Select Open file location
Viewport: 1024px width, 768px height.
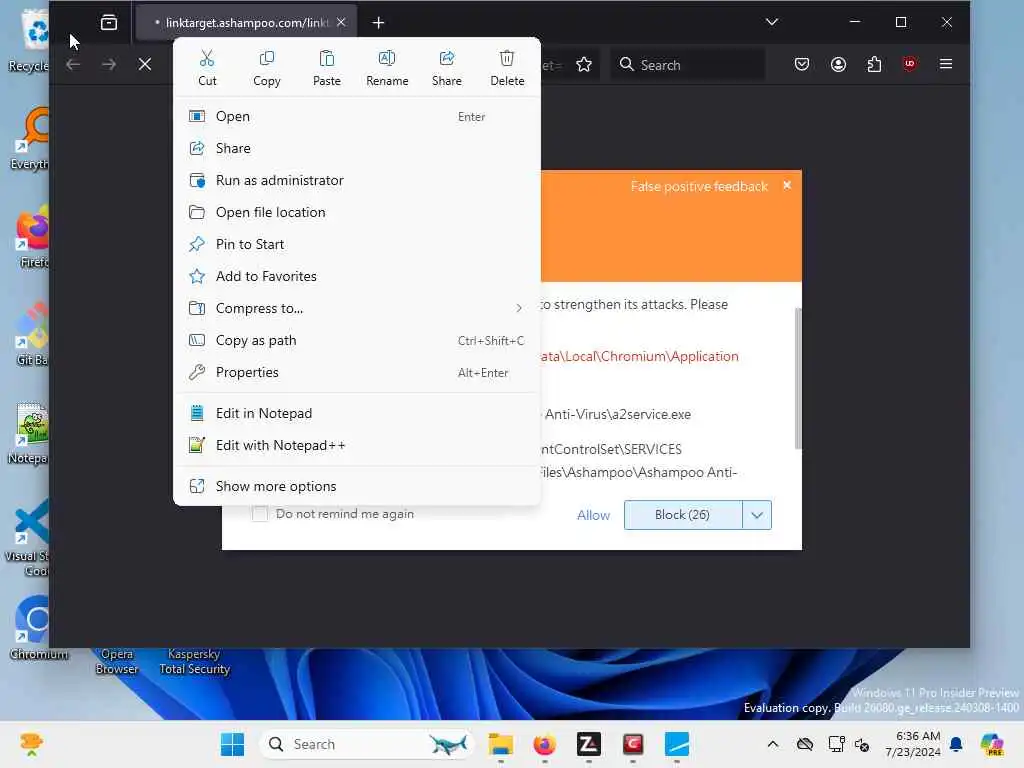pos(357,212)
